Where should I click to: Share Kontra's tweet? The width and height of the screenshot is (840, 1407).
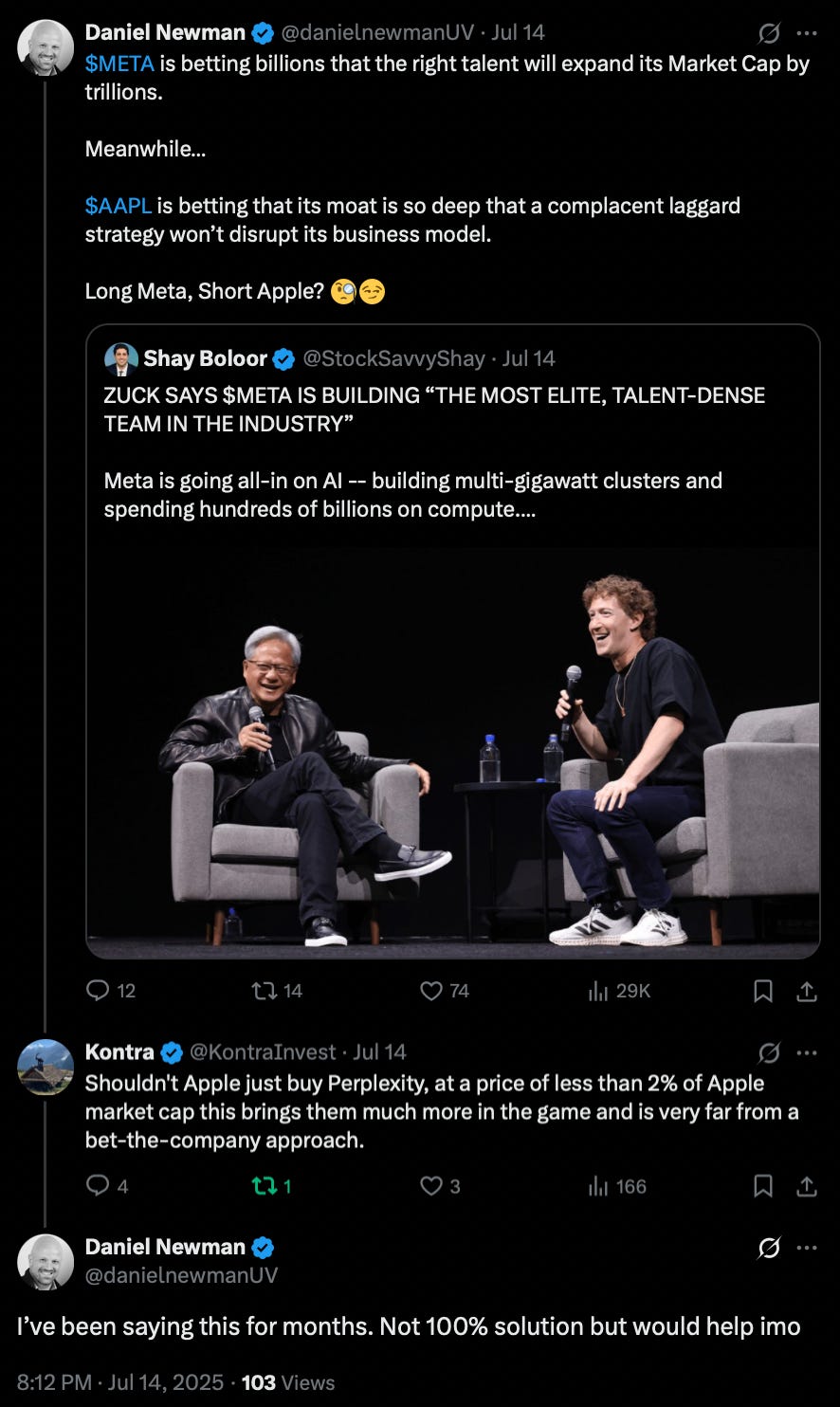coord(807,1186)
